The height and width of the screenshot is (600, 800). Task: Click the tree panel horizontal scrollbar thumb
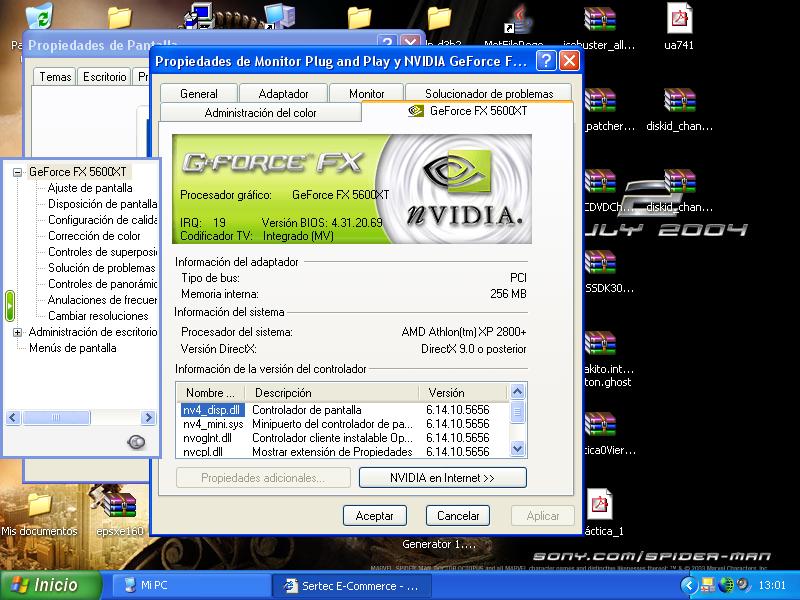56,418
